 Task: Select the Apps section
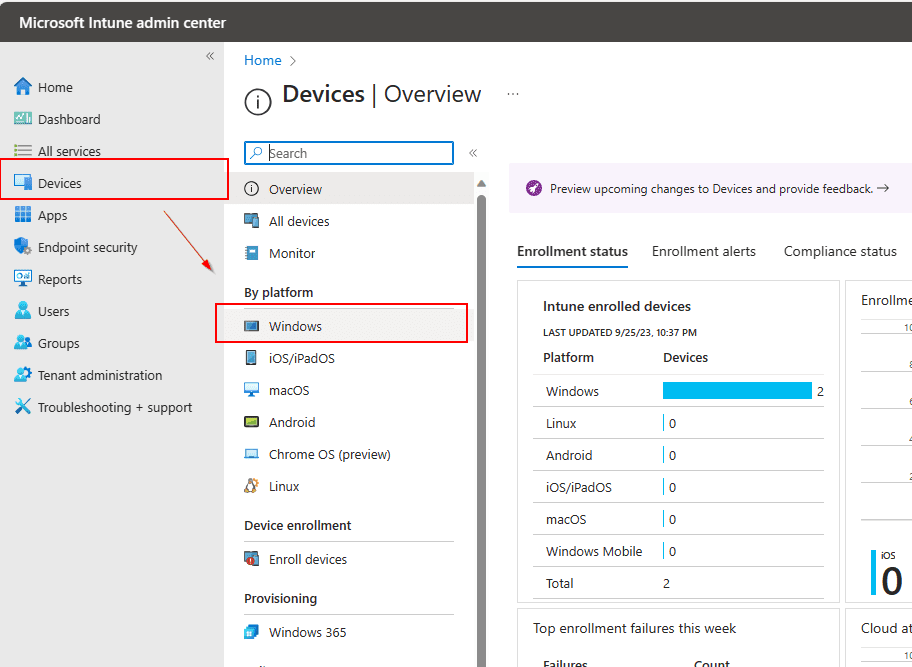tap(58, 215)
